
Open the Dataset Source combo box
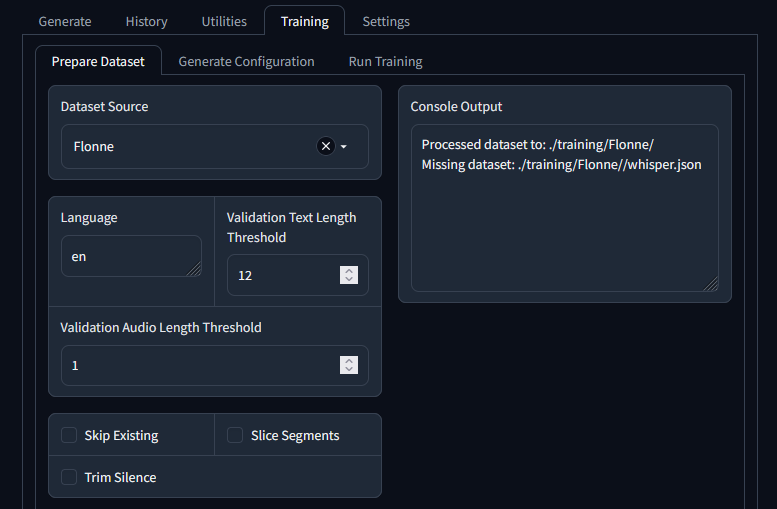pos(215,147)
